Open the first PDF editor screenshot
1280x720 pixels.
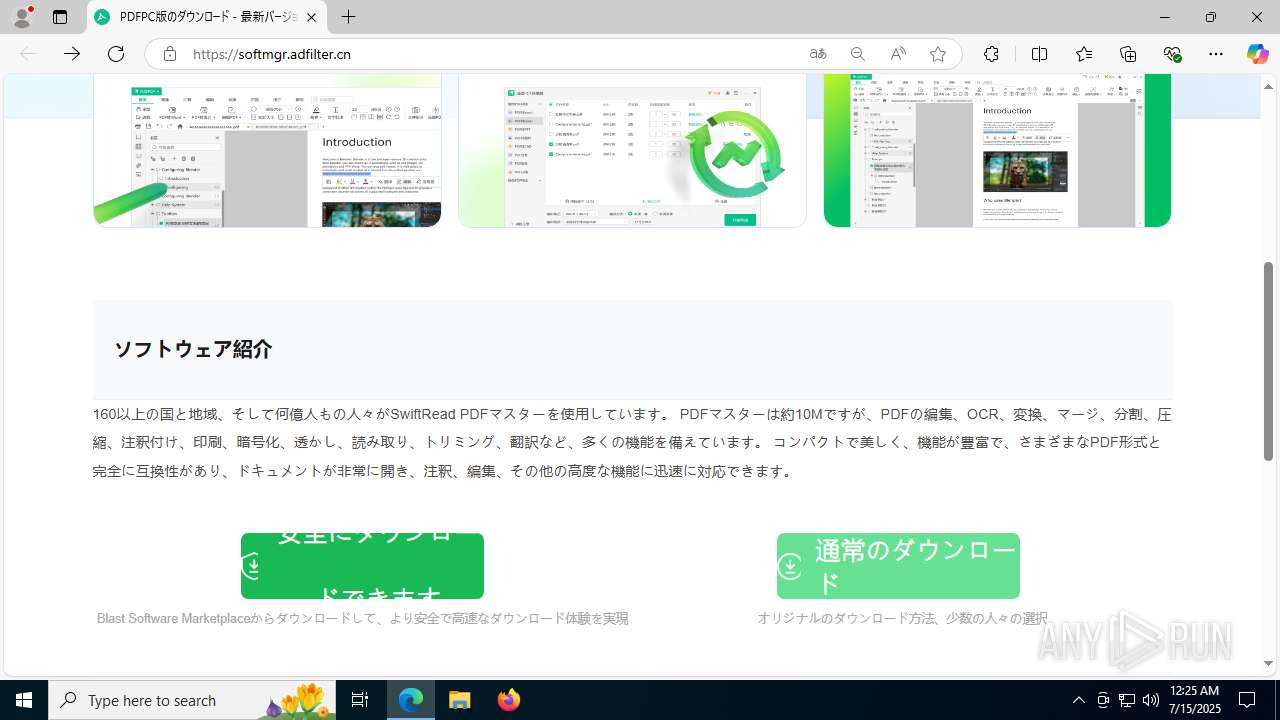(267, 150)
